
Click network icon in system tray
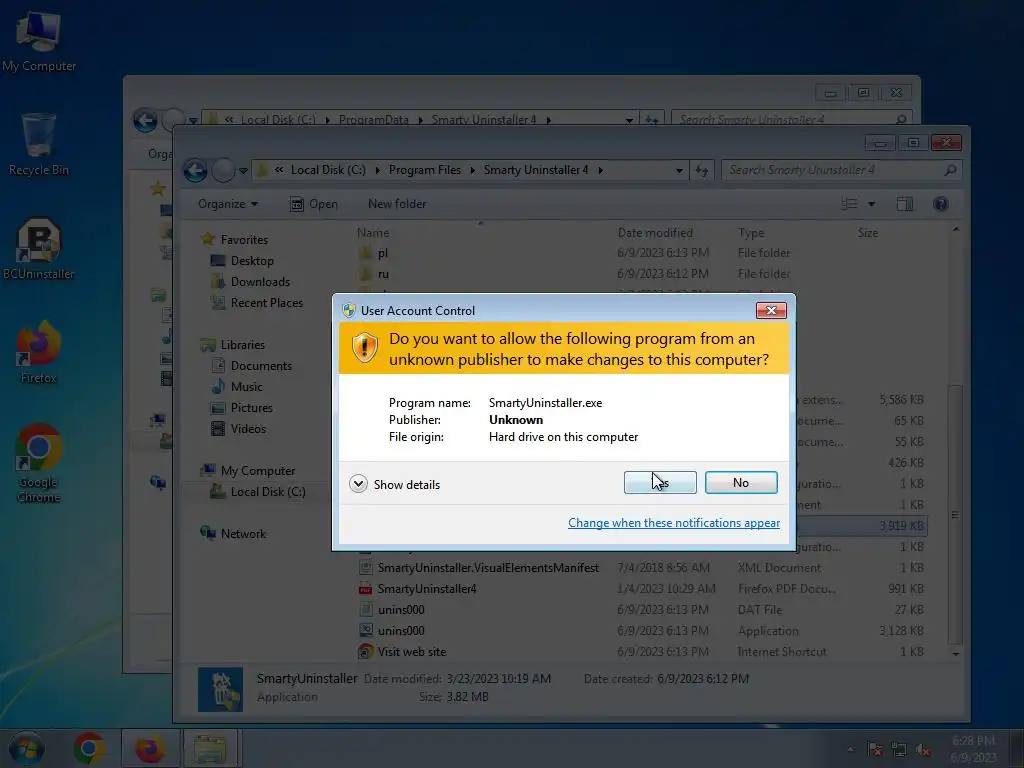[899, 749]
